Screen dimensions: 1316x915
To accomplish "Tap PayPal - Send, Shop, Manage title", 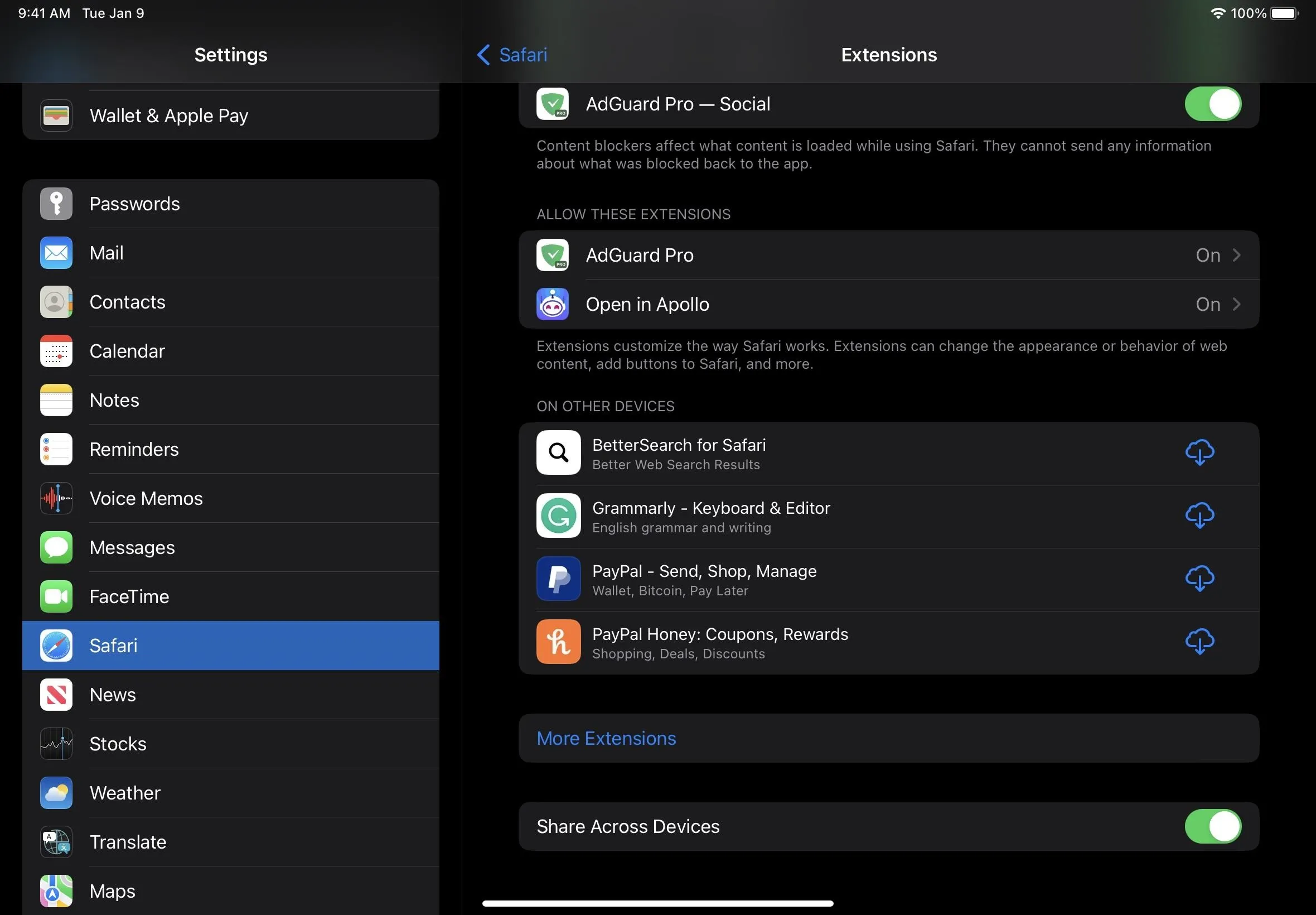I will point(704,571).
